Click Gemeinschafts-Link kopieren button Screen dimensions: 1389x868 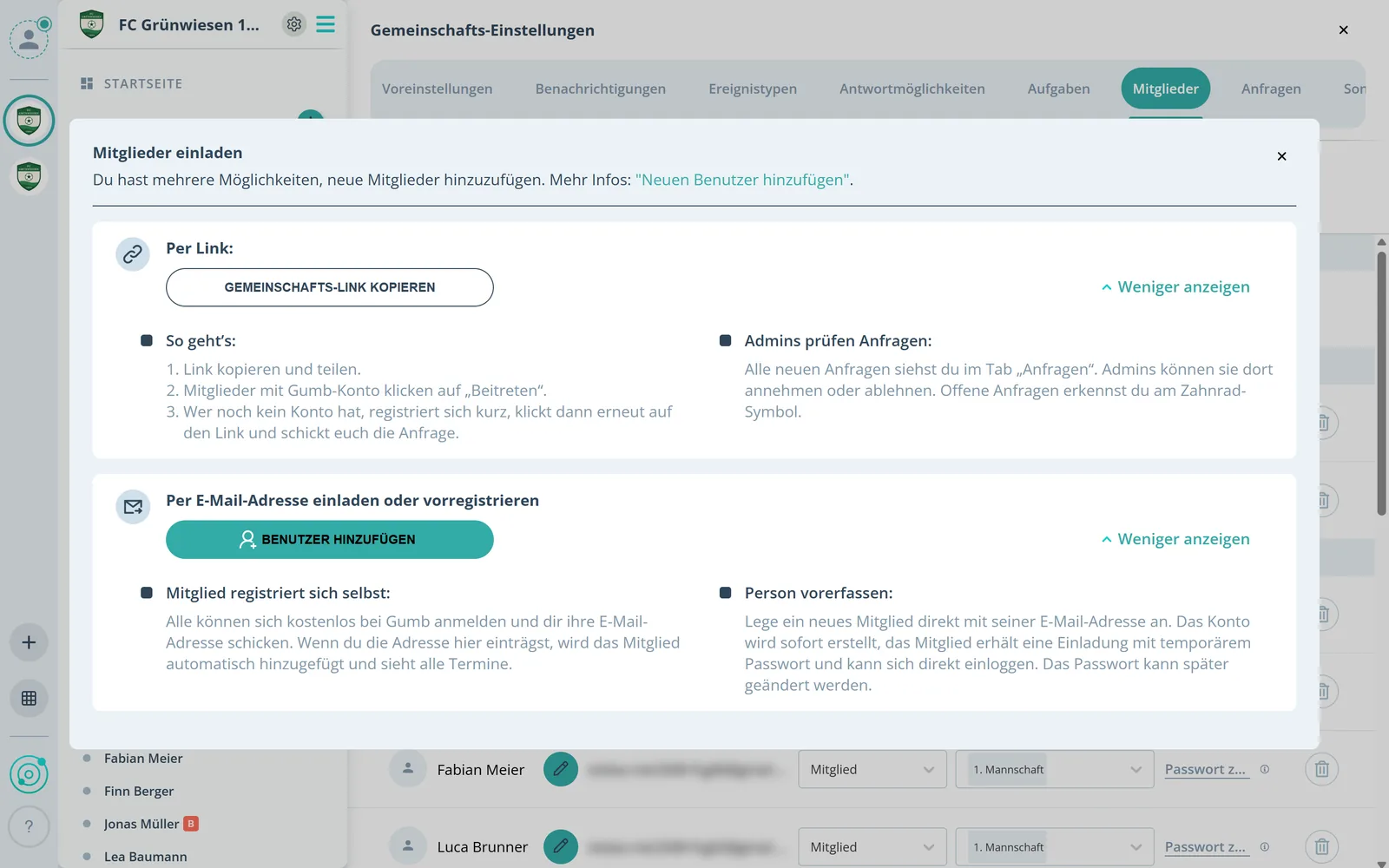point(330,287)
